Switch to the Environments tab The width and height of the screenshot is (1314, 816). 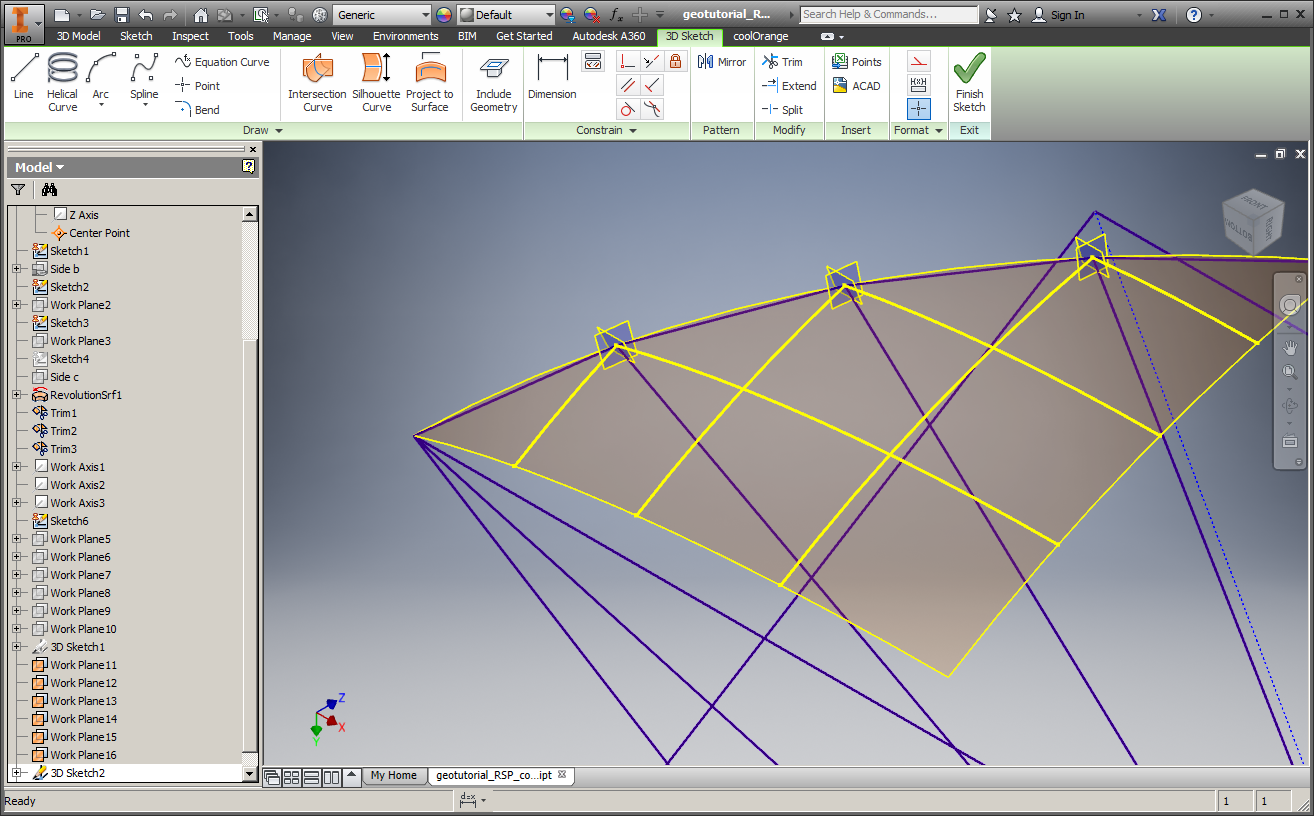point(406,36)
